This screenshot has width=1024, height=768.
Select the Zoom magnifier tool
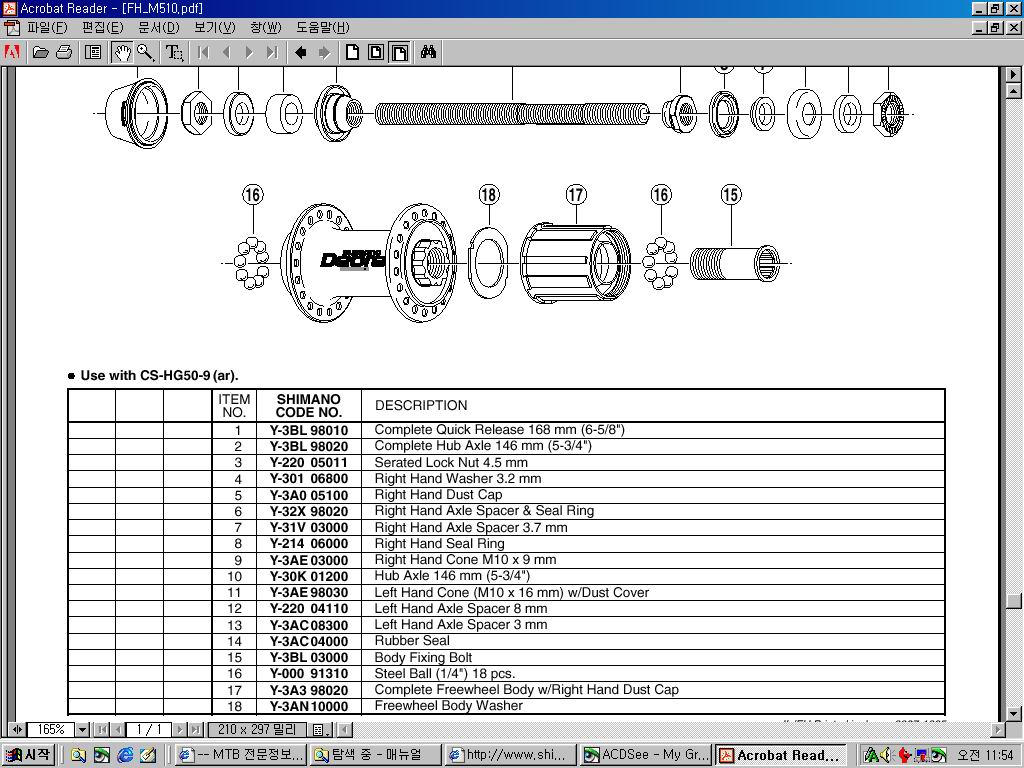coord(146,52)
